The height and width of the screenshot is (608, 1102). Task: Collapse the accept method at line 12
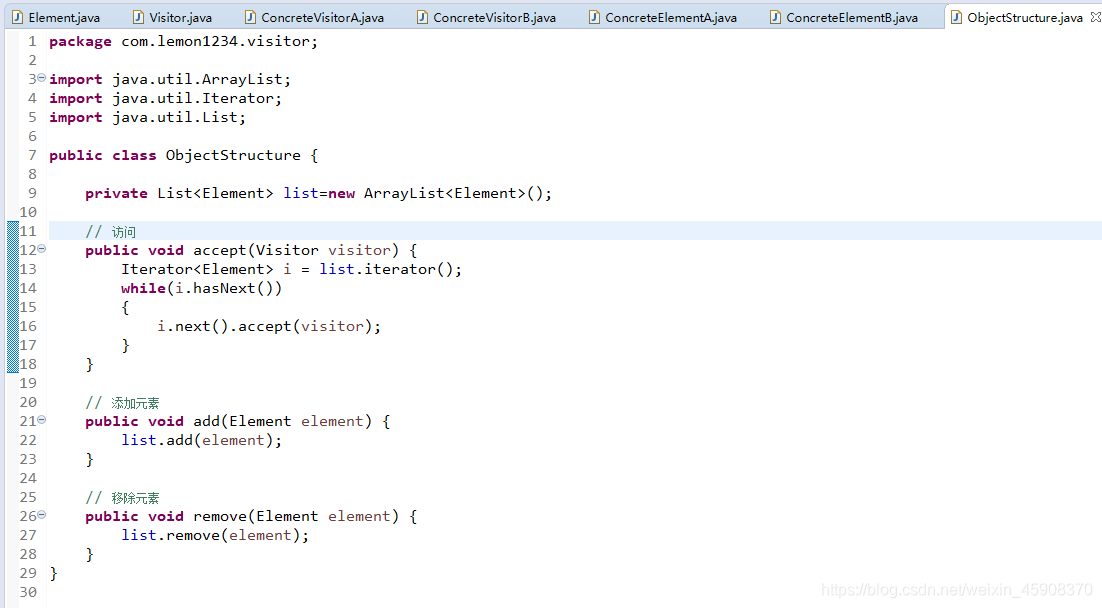pos(40,249)
